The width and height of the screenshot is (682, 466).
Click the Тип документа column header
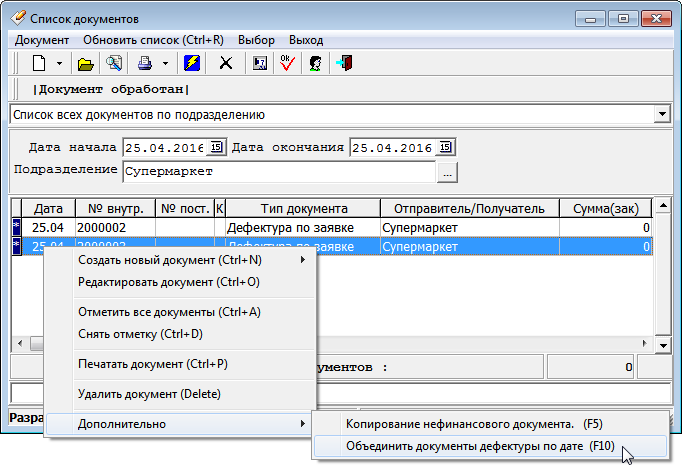[x=303, y=208]
